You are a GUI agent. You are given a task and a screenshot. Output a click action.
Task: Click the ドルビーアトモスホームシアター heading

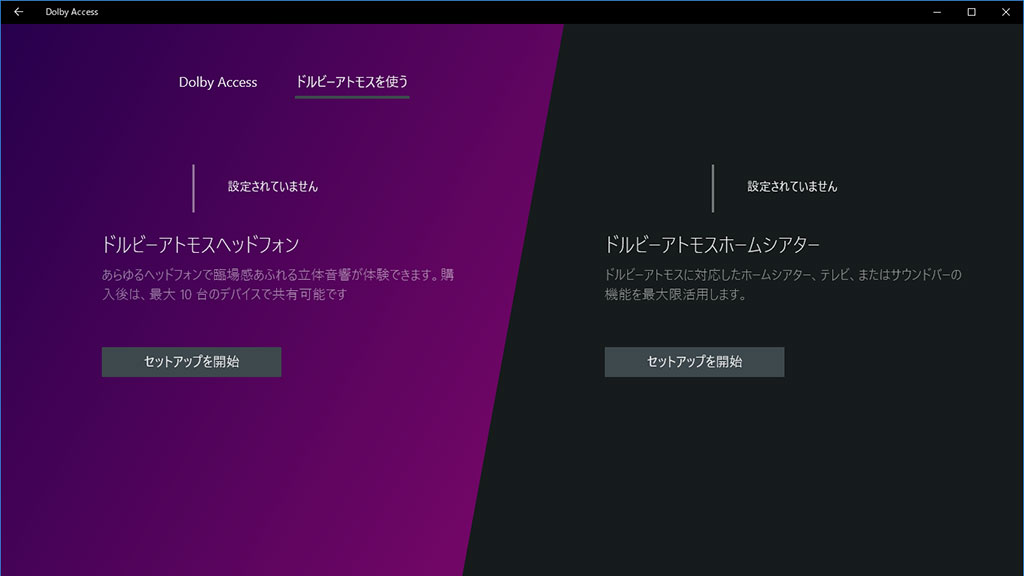click(712, 244)
